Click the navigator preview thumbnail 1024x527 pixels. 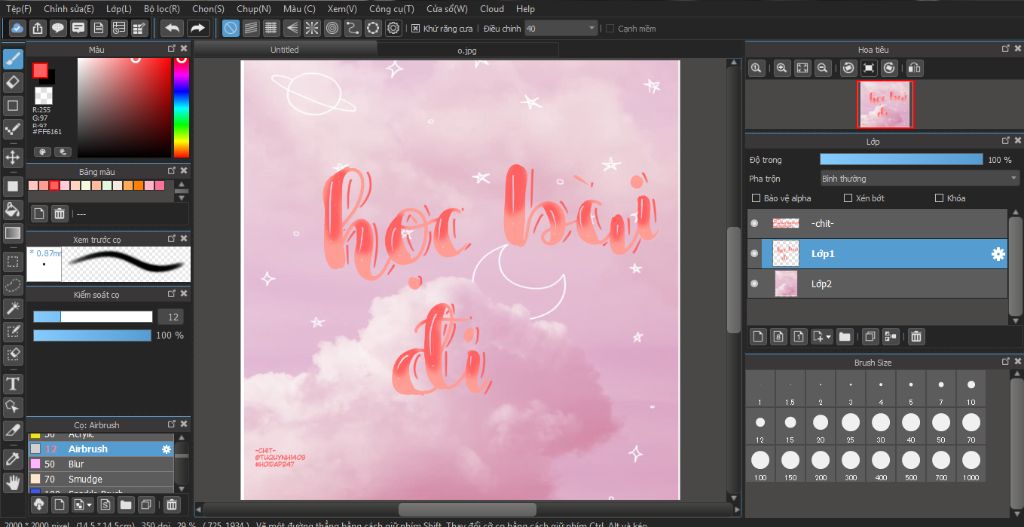pos(886,104)
